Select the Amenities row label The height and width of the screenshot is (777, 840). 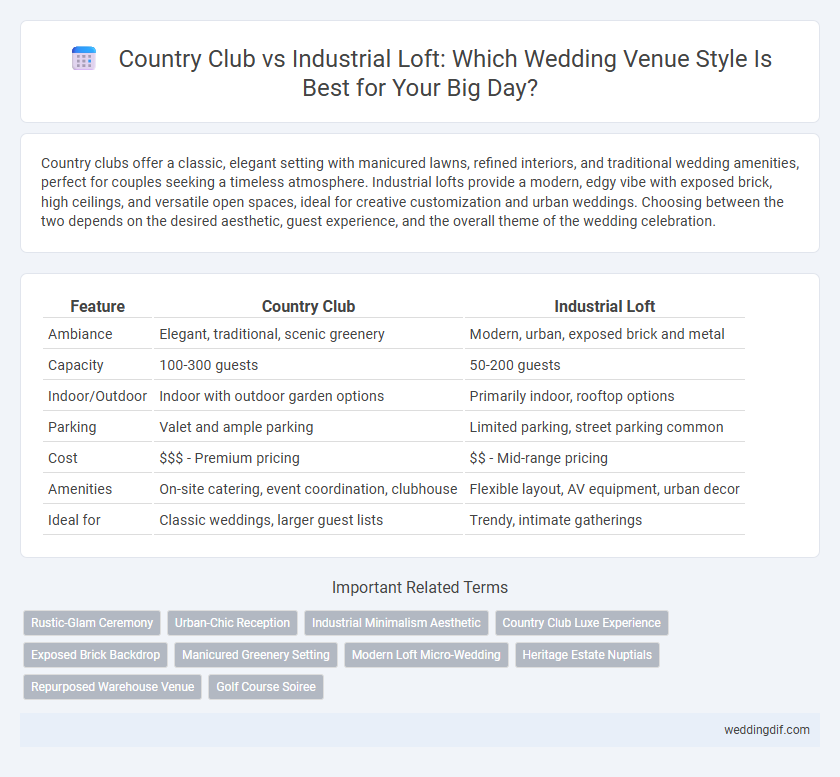80,489
